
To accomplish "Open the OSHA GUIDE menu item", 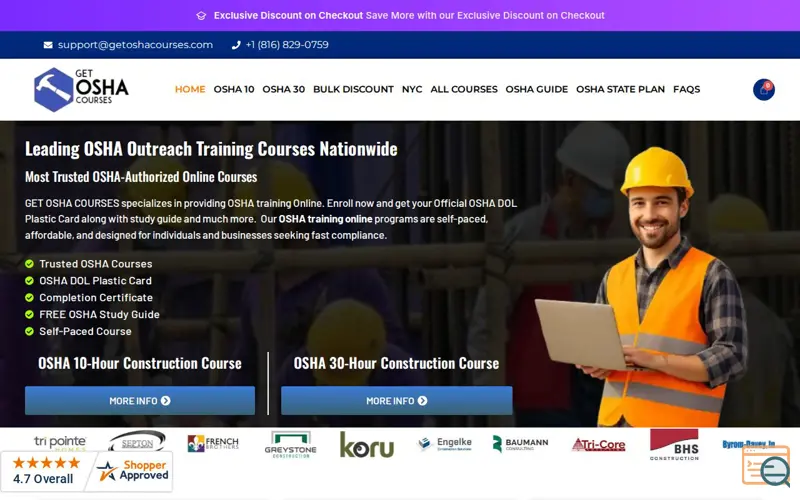I will coord(537,89).
